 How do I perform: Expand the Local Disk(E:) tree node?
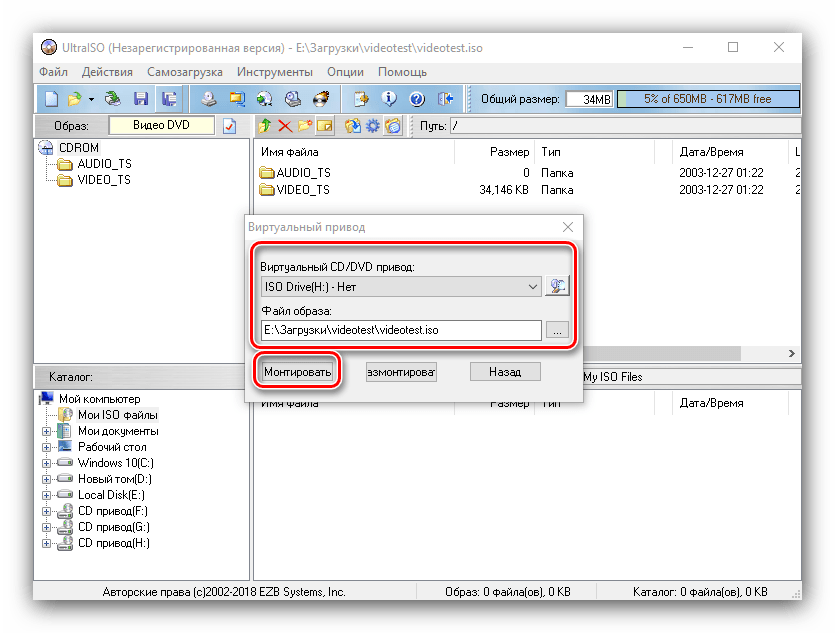click(x=46, y=495)
